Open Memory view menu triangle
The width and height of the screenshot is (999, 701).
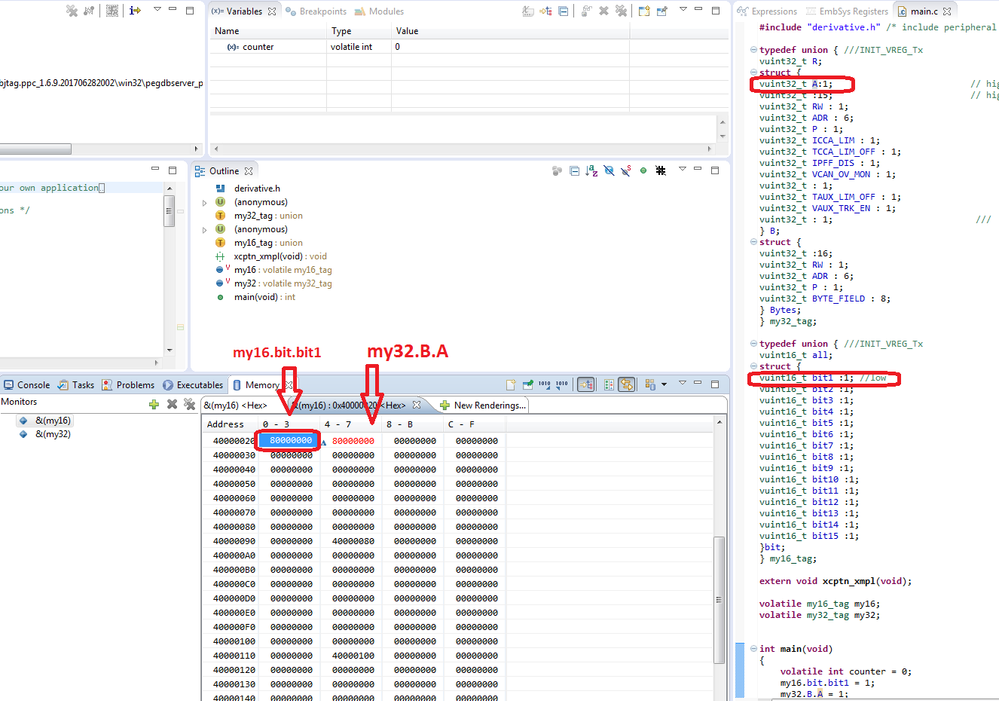tap(682, 383)
